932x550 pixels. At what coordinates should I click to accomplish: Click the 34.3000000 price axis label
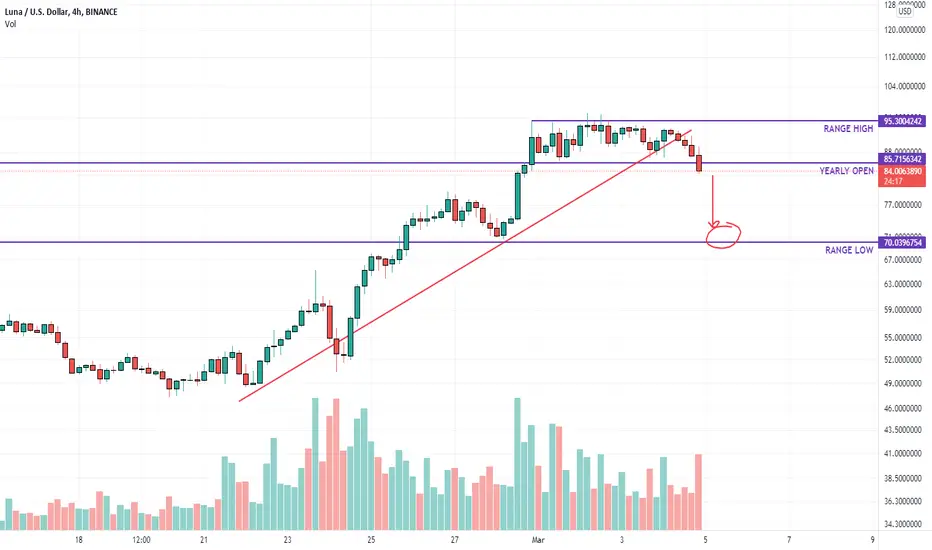tap(904, 524)
